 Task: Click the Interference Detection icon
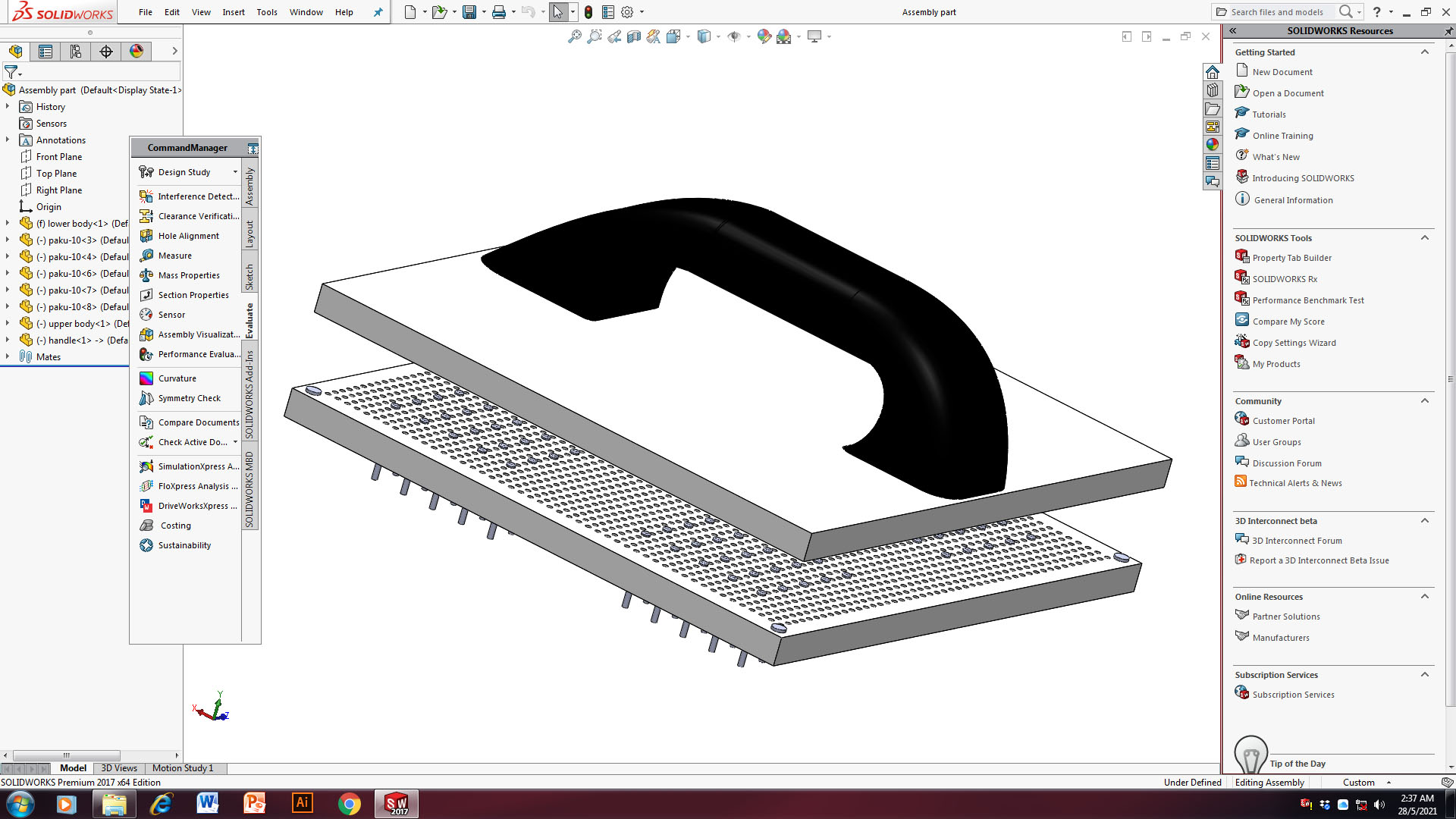pos(146,196)
